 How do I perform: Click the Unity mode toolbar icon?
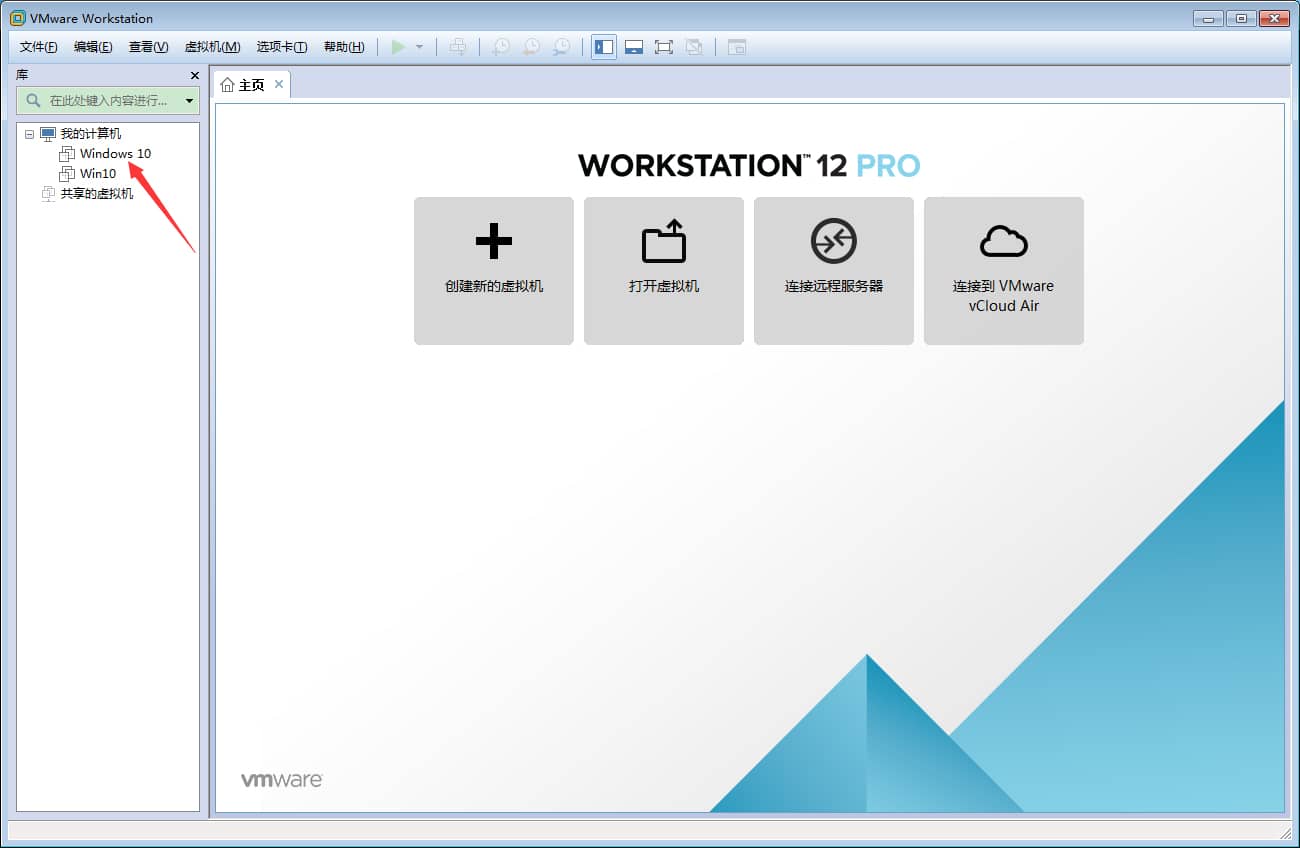click(694, 47)
